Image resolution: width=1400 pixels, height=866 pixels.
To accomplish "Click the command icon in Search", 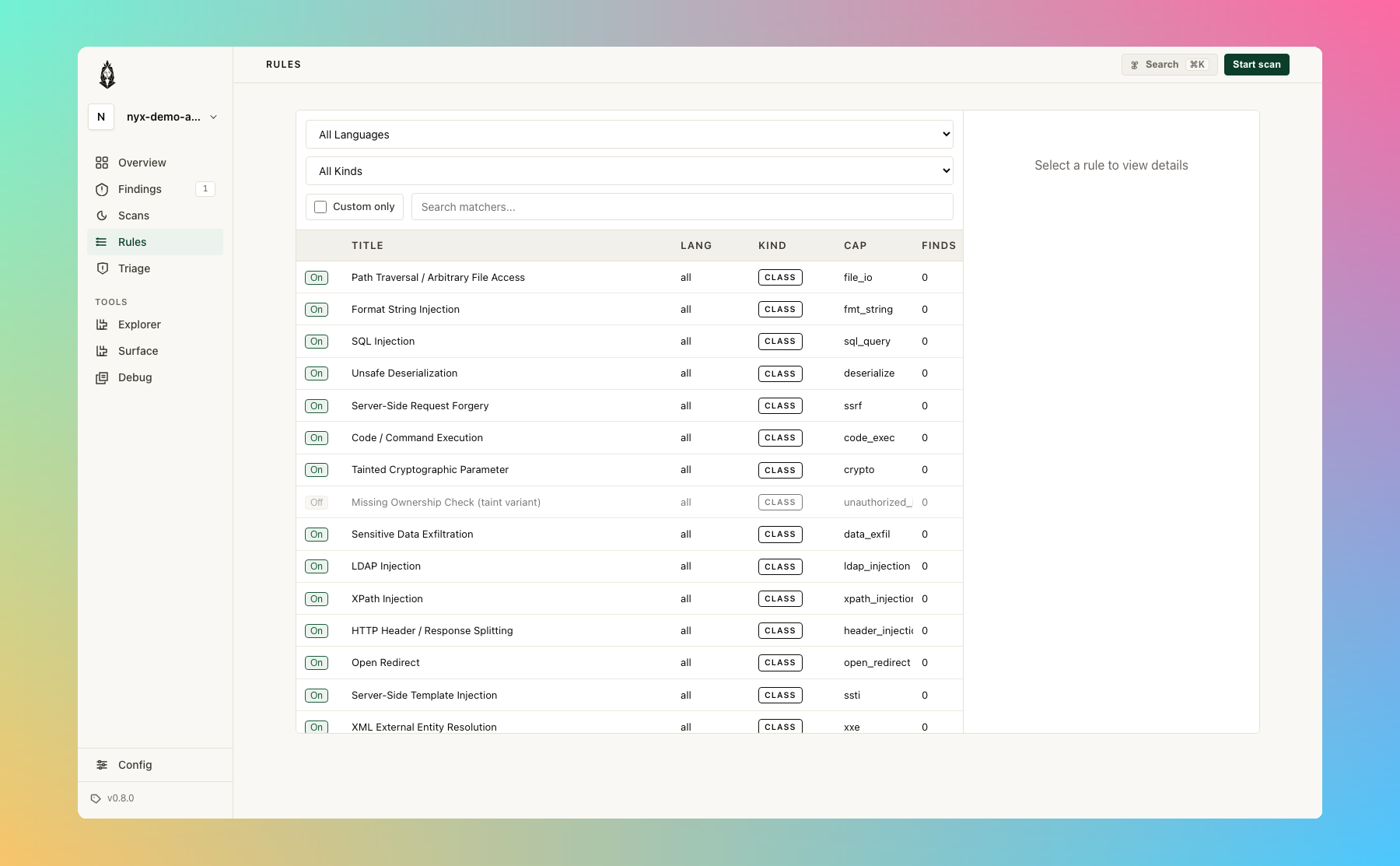I will (x=1135, y=65).
